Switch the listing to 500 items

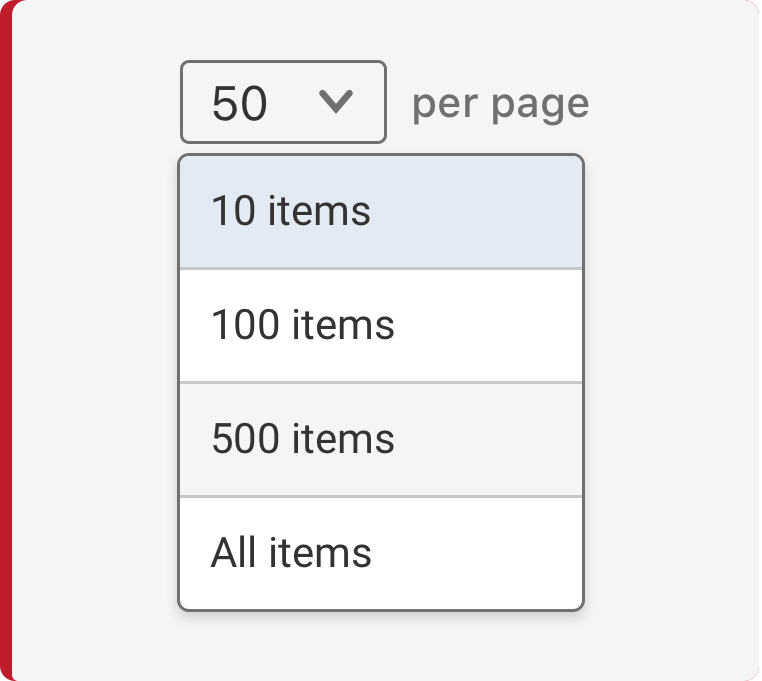(380, 440)
